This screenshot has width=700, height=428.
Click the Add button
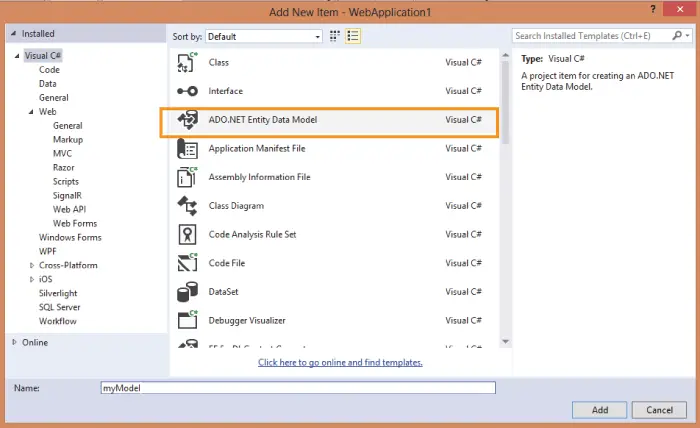coord(599,410)
